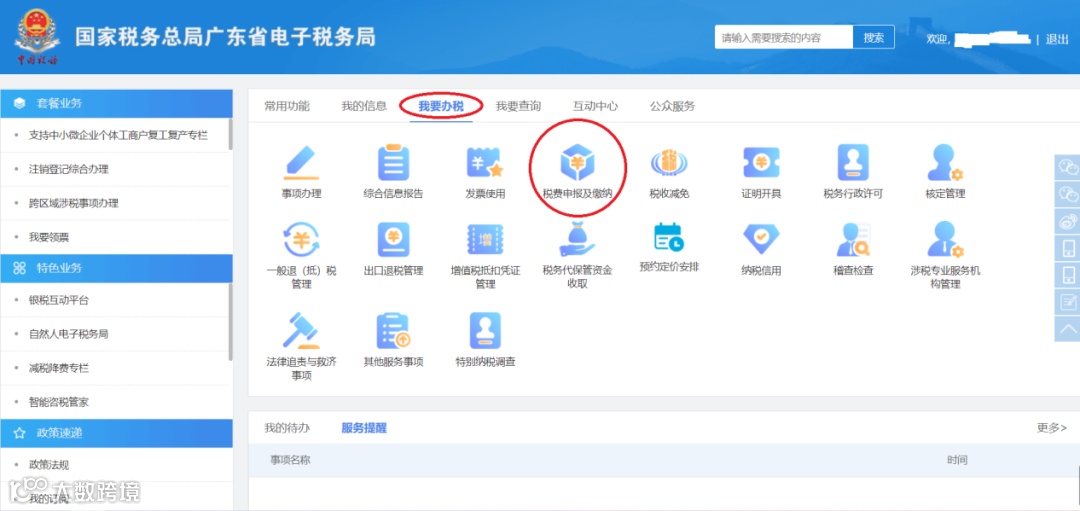Open the 其他服务事项 icon
The height and width of the screenshot is (511, 1080).
393,331
